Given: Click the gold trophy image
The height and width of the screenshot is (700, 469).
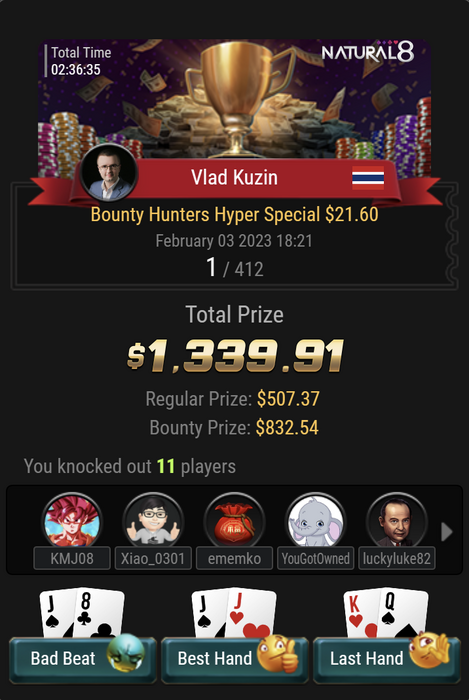Looking at the screenshot, I should (240, 98).
